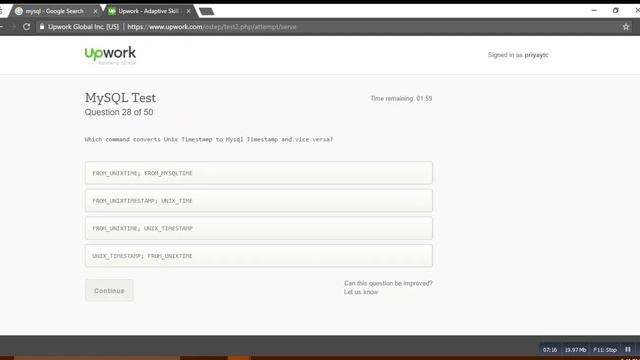Click the MySQL Test heading
This screenshot has height=360, width=640.
[x=120, y=98]
